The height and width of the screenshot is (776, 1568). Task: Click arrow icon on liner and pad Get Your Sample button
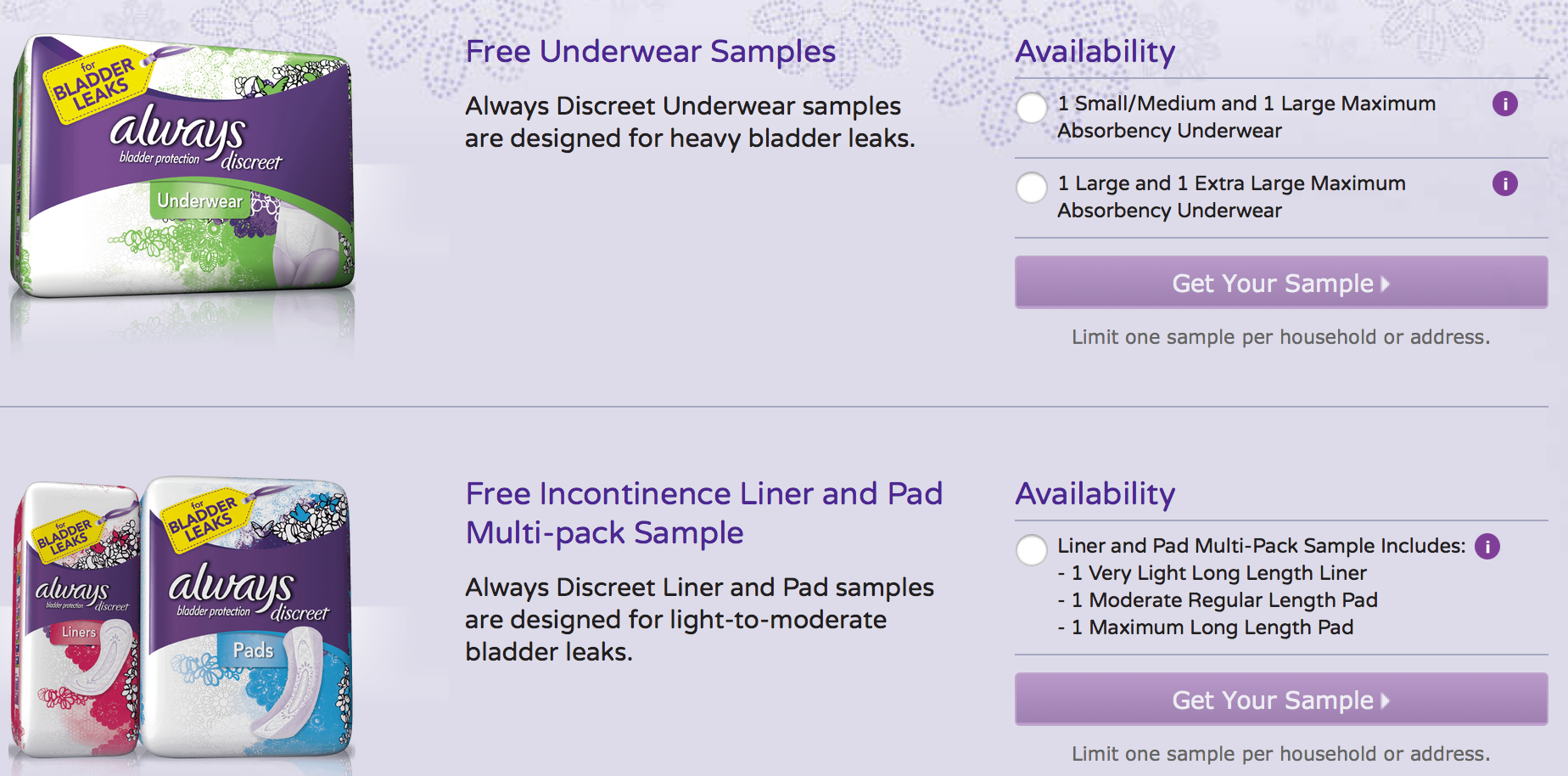coord(1385,700)
